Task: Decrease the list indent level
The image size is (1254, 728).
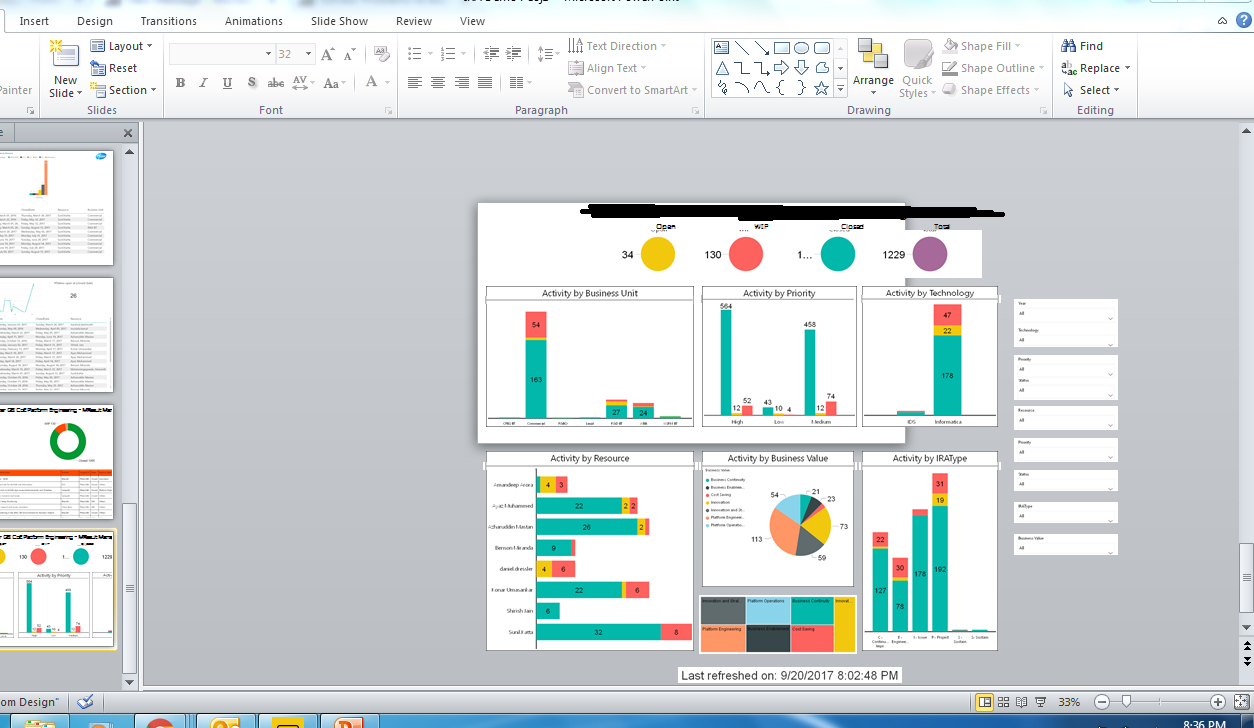Action: (x=490, y=53)
